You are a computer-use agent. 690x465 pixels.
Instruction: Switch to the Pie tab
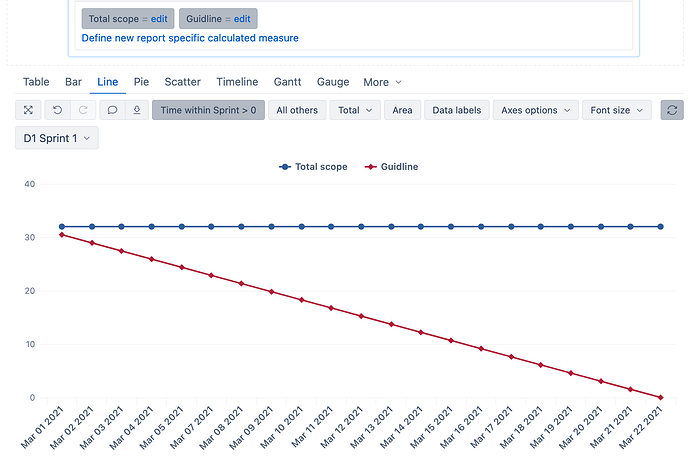tap(141, 82)
